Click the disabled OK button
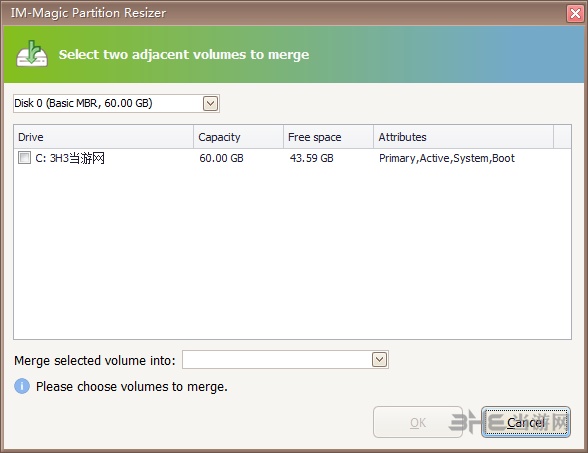Image resolution: width=588 pixels, height=453 pixels. point(418,422)
